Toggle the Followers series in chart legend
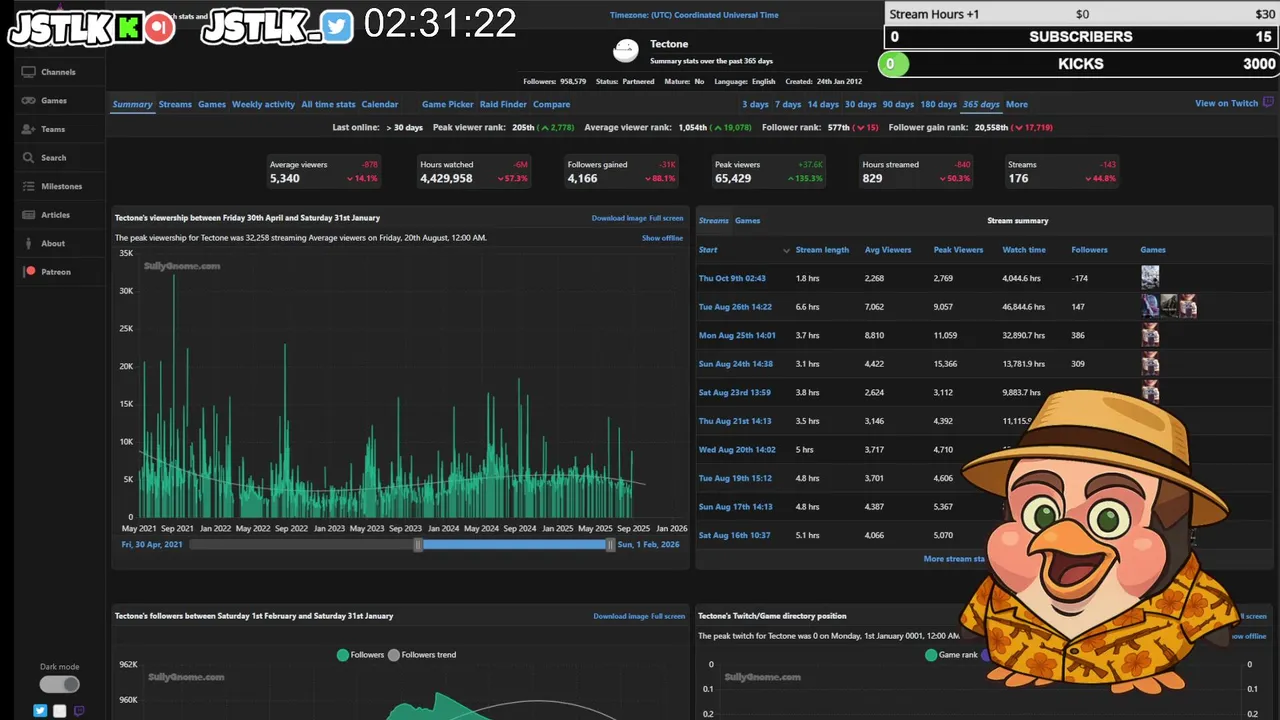The height and width of the screenshot is (720, 1280). [360, 655]
